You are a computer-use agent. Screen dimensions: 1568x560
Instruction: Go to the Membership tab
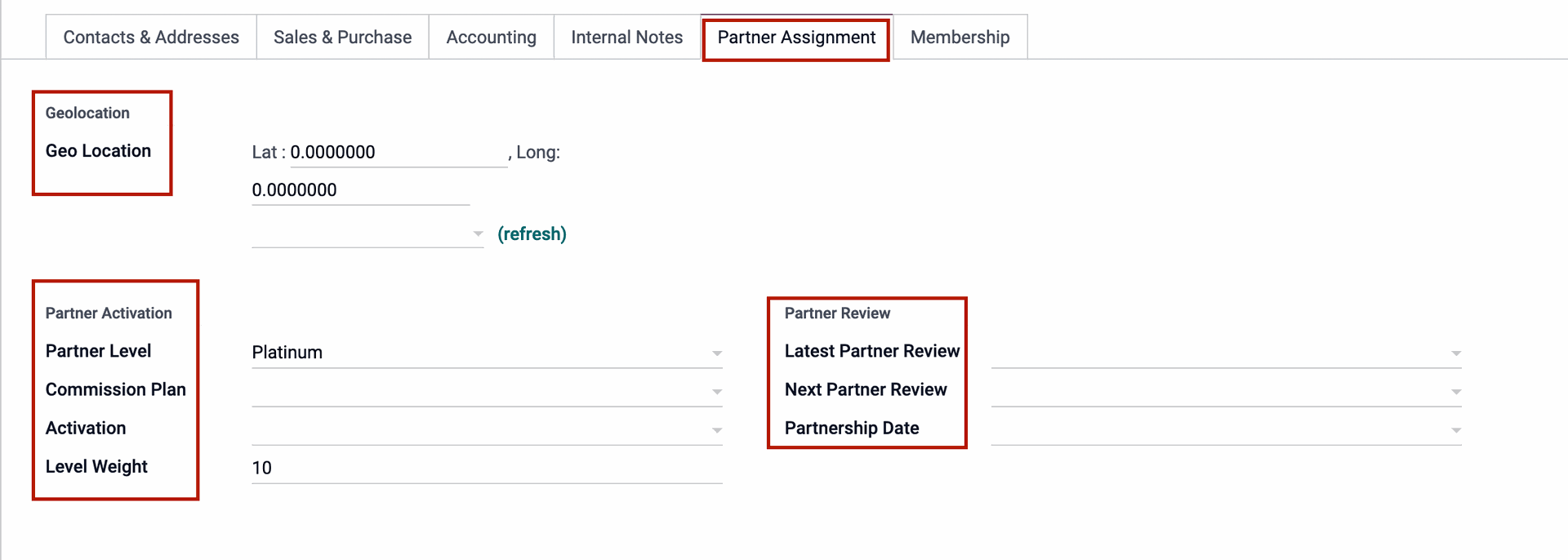point(960,37)
